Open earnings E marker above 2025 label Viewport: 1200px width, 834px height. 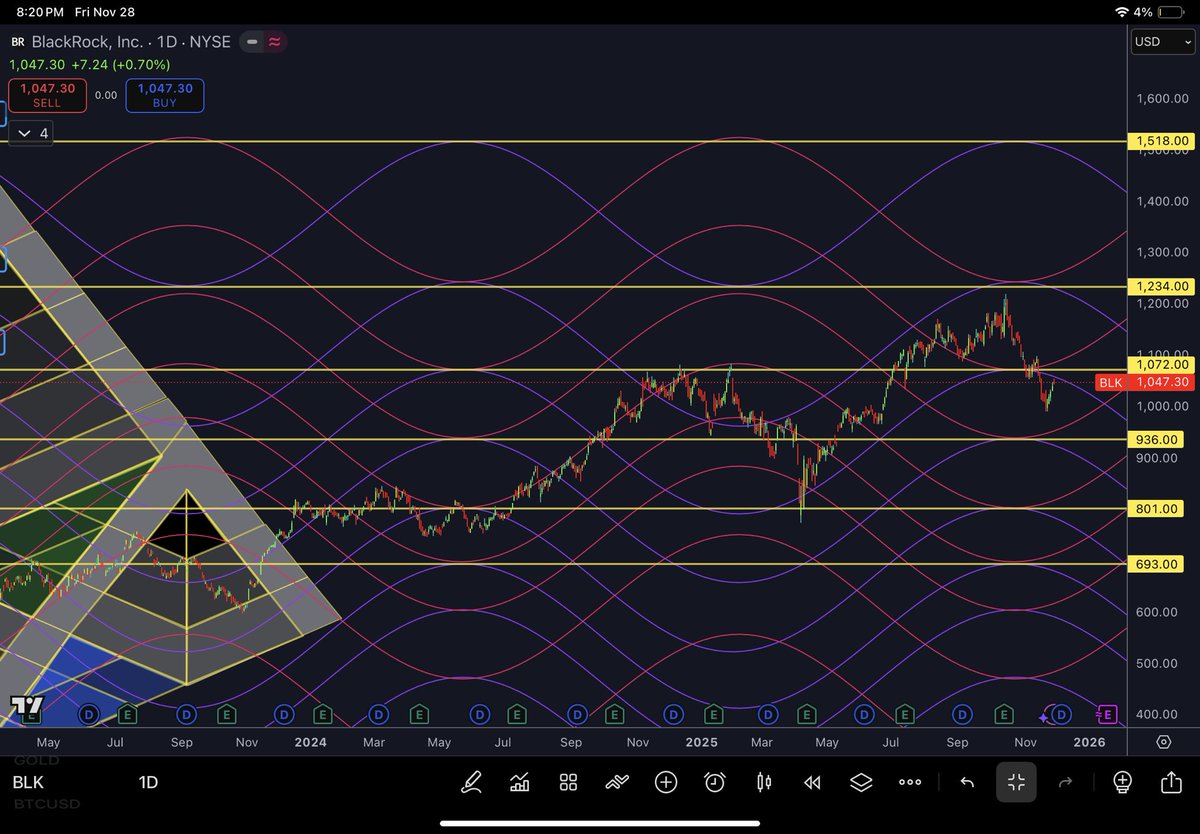713,714
